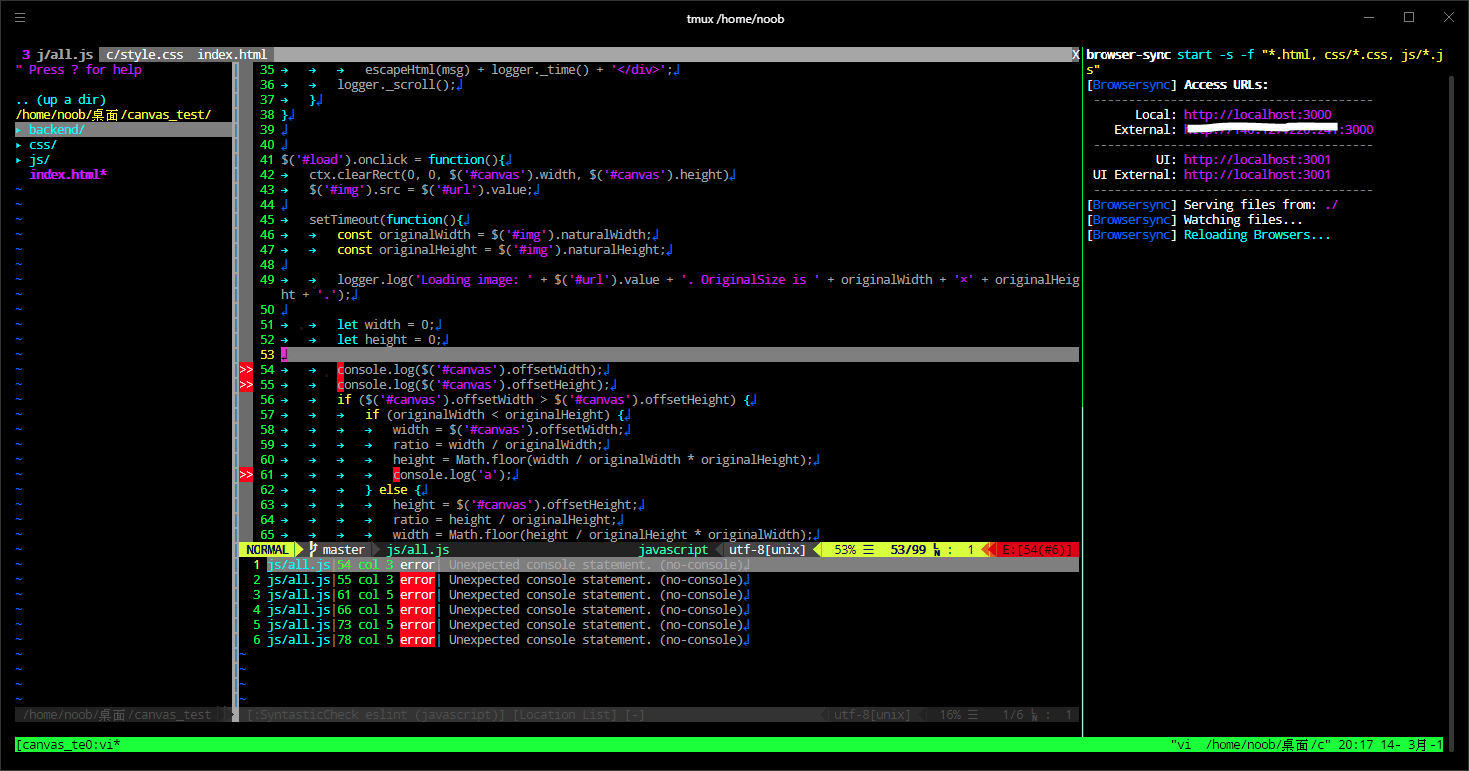1469x771 pixels.
Task: Switch to the index.html tab
Action: click(x=232, y=55)
